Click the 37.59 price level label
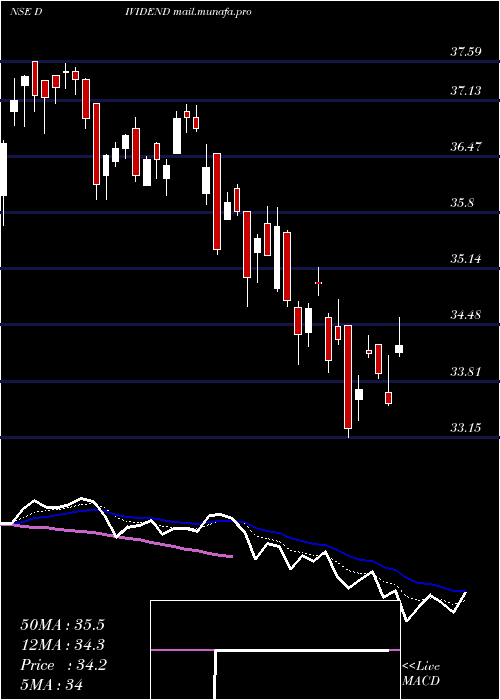This screenshot has width=500, height=700. pos(466,52)
